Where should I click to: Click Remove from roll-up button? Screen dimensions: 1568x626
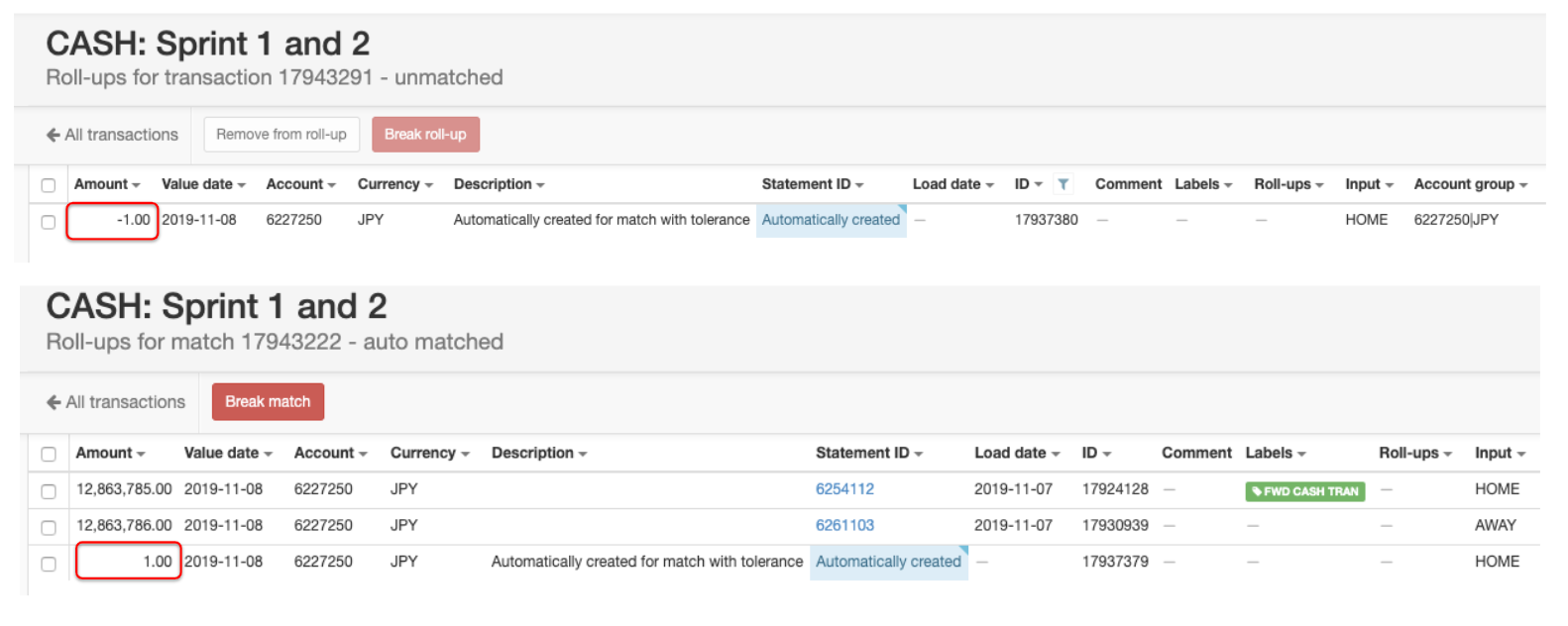tap(281, 135)
